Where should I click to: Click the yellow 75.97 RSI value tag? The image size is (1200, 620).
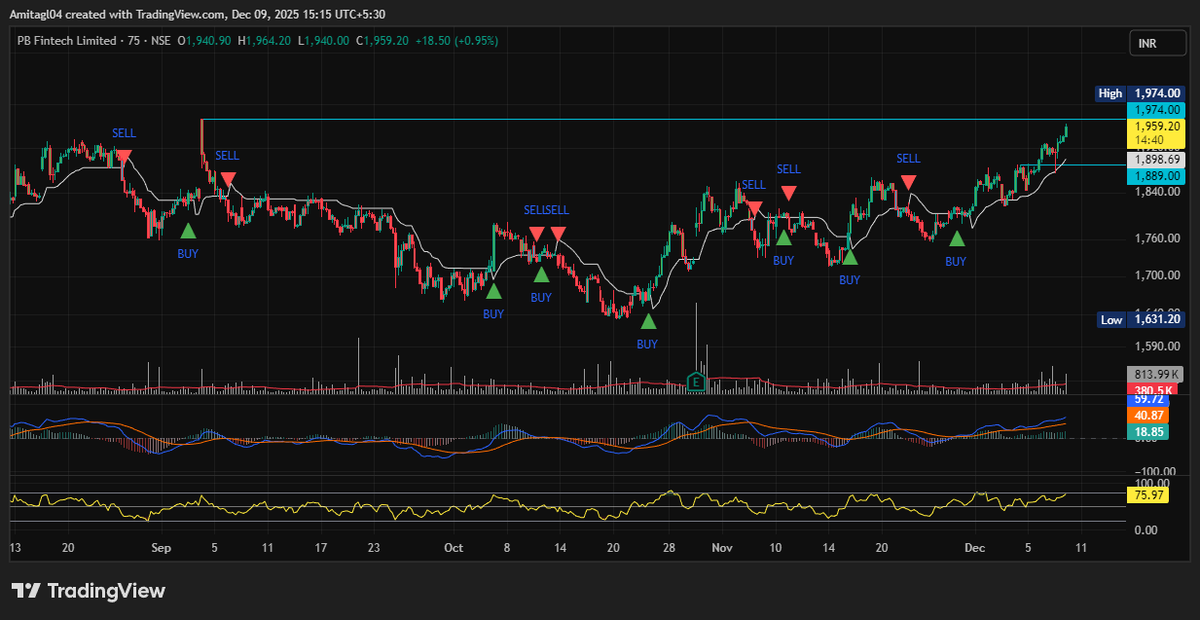pos(1146,494)
